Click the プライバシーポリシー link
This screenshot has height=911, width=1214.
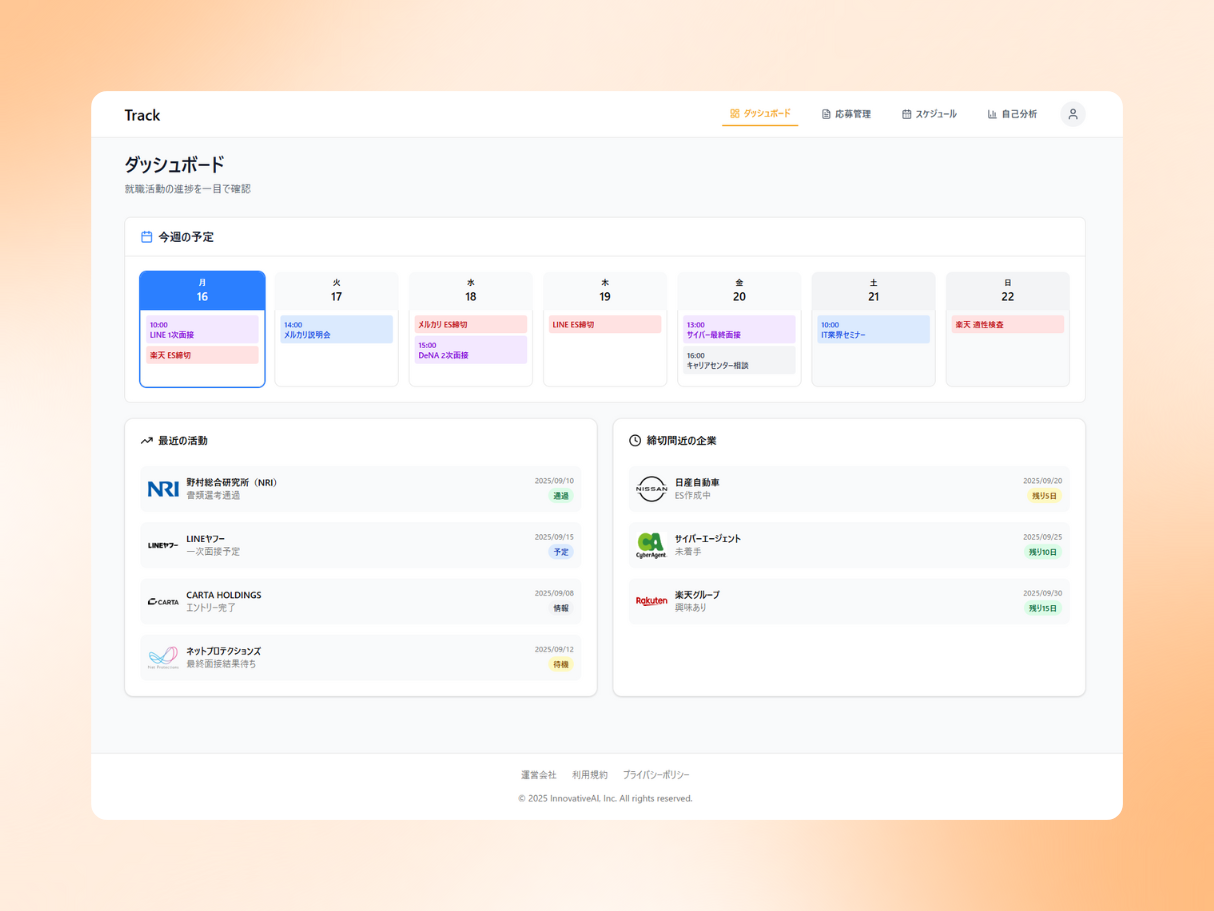(x=655, y=774)
